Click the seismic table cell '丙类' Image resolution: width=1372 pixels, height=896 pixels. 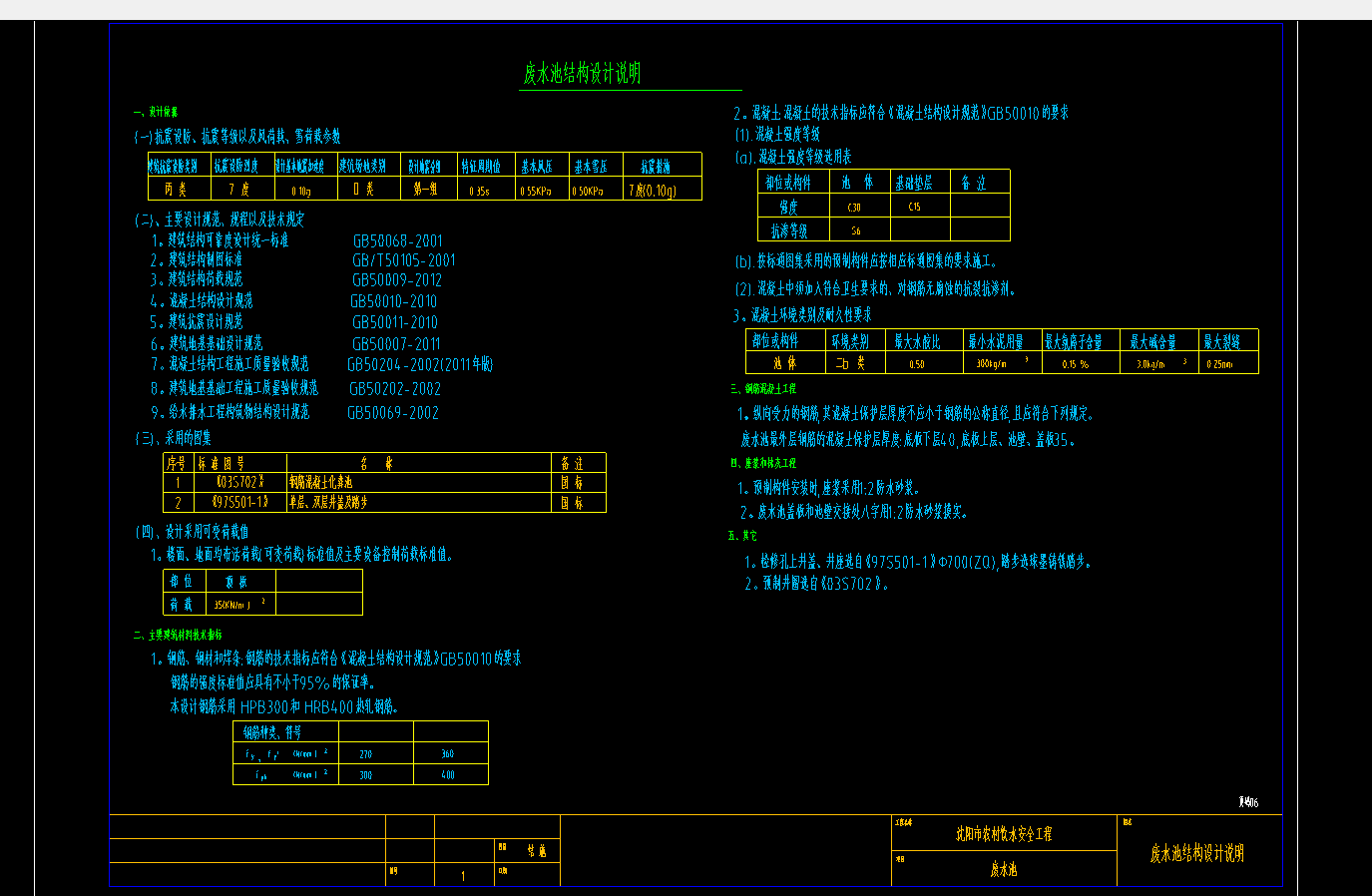pos(176,189)
